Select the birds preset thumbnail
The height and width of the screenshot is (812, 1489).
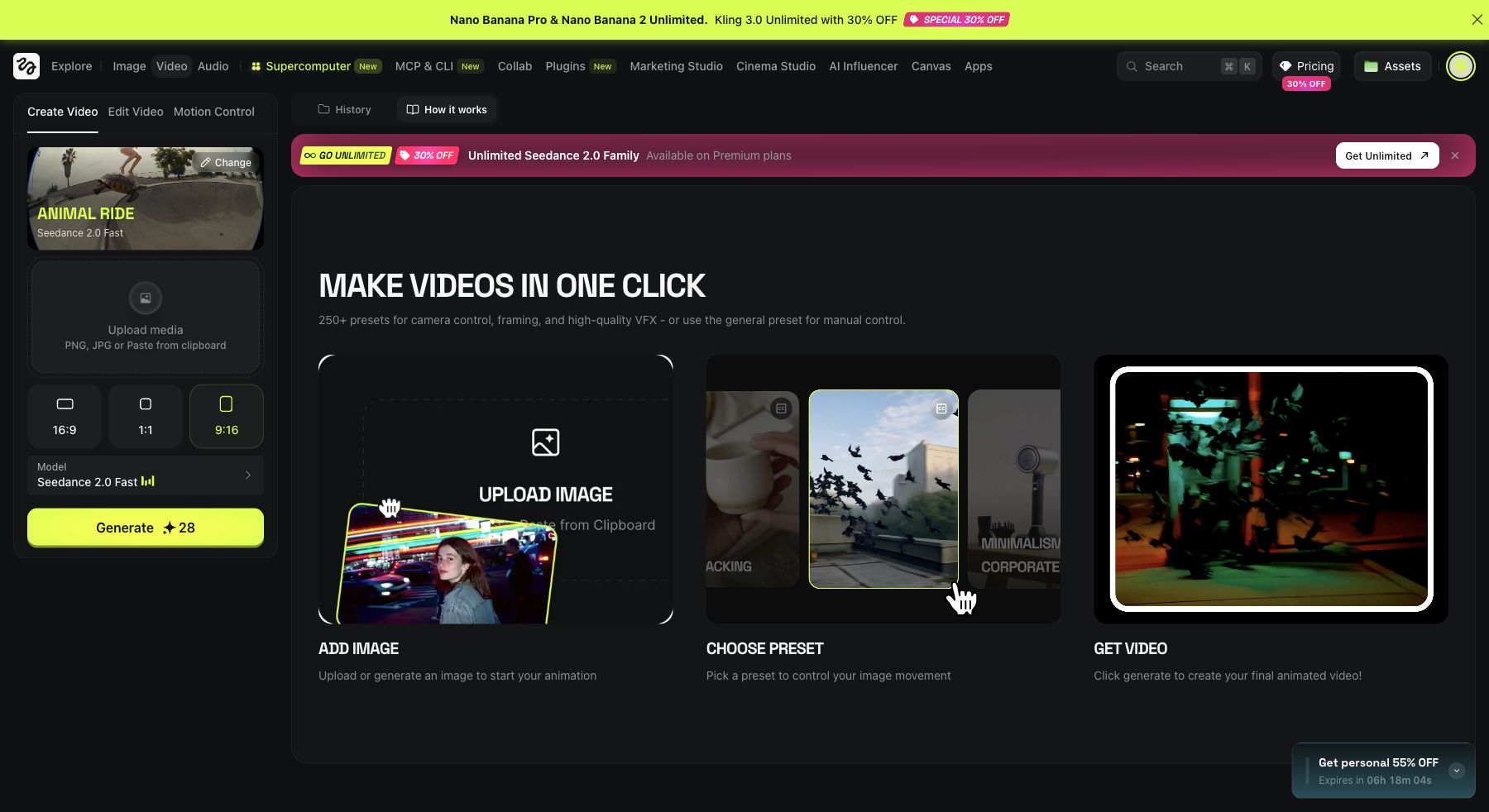[x=883, y=489]
